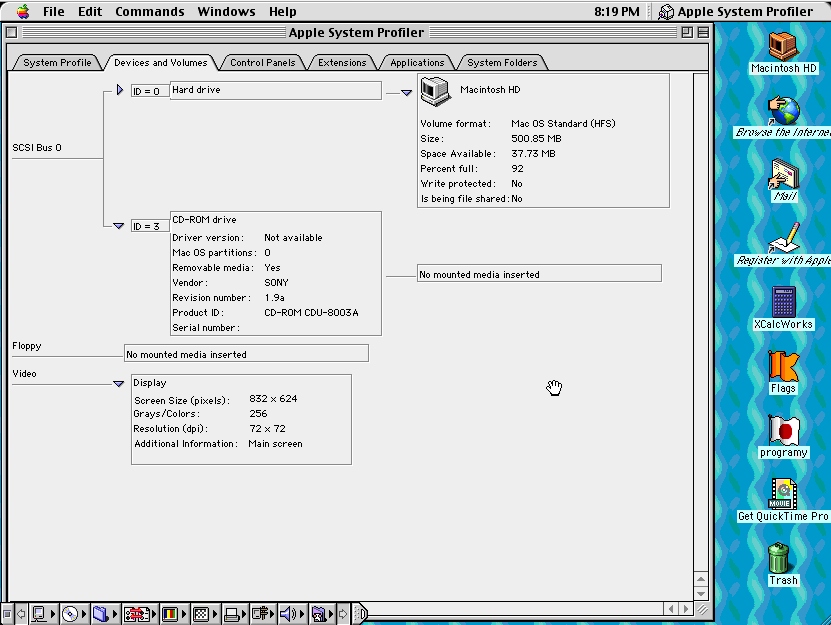The image size is (831, 625).
Task: Select the Mail desktop icon
Action: [784, 174]
